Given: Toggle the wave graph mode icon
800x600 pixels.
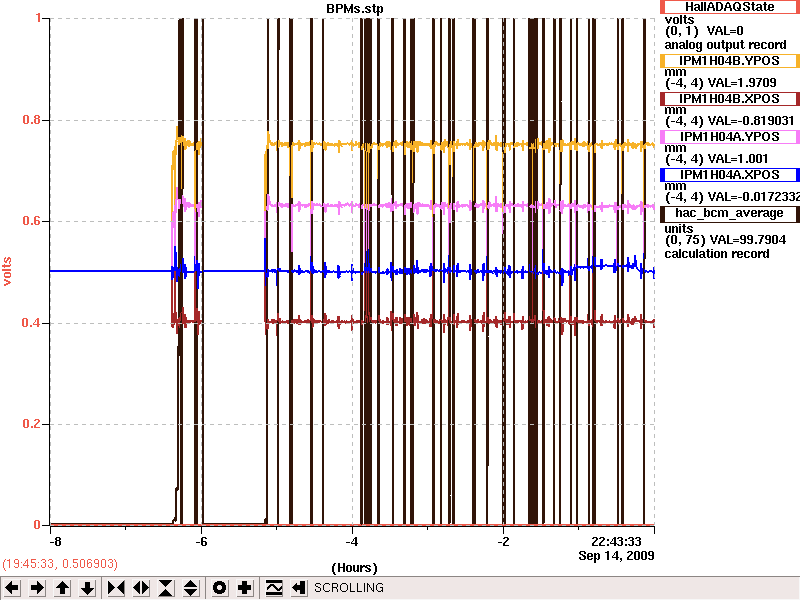Looking at the screenshot, I should [x=274, y=588].
